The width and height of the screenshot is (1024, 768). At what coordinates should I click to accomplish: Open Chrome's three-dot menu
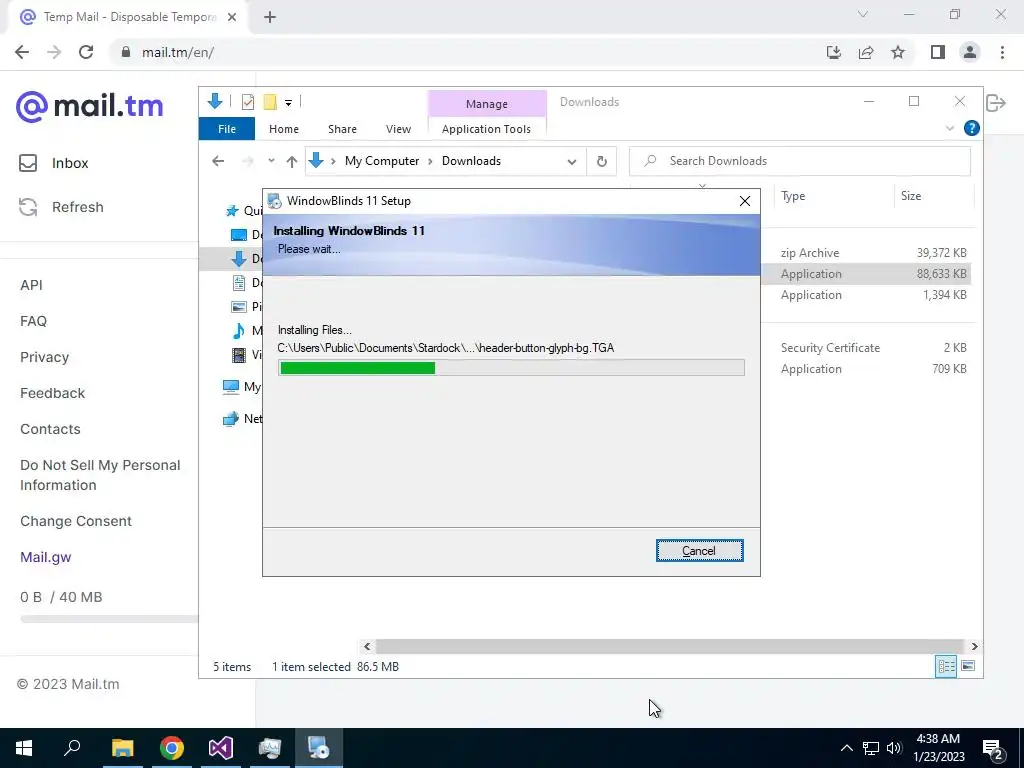[x=1002, y=52]
